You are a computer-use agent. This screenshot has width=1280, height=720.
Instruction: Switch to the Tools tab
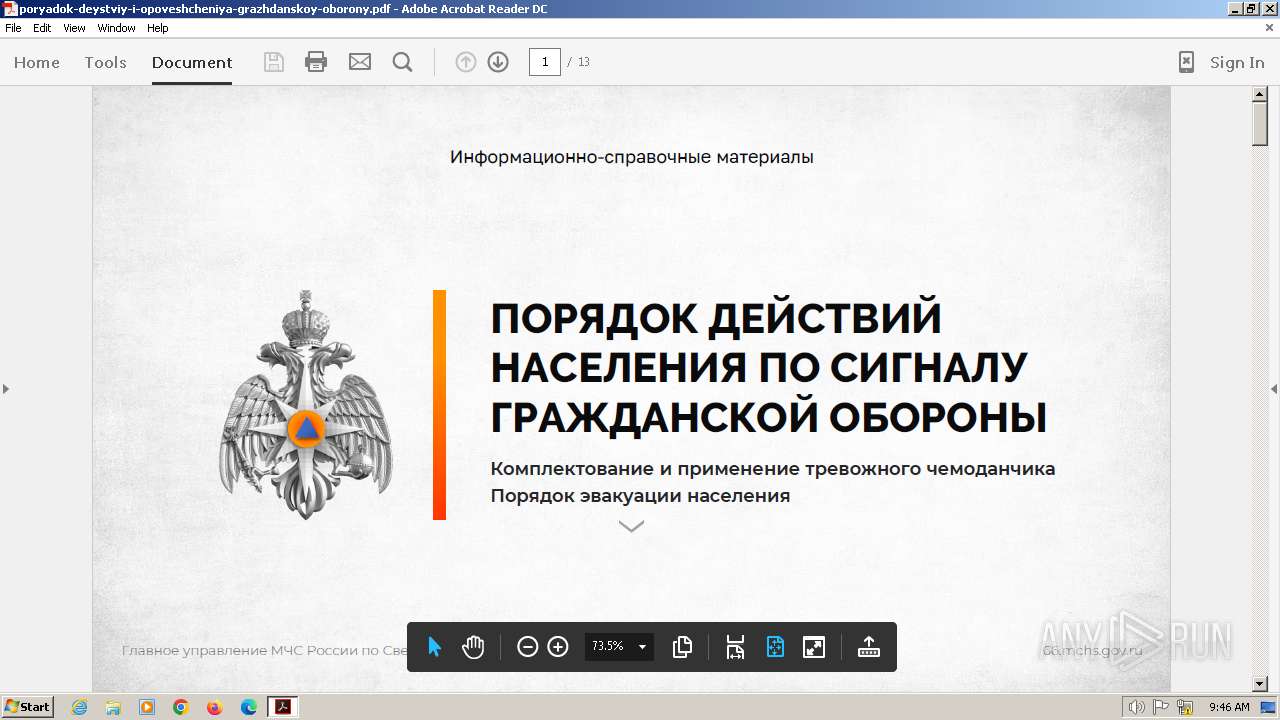[105, 62]
